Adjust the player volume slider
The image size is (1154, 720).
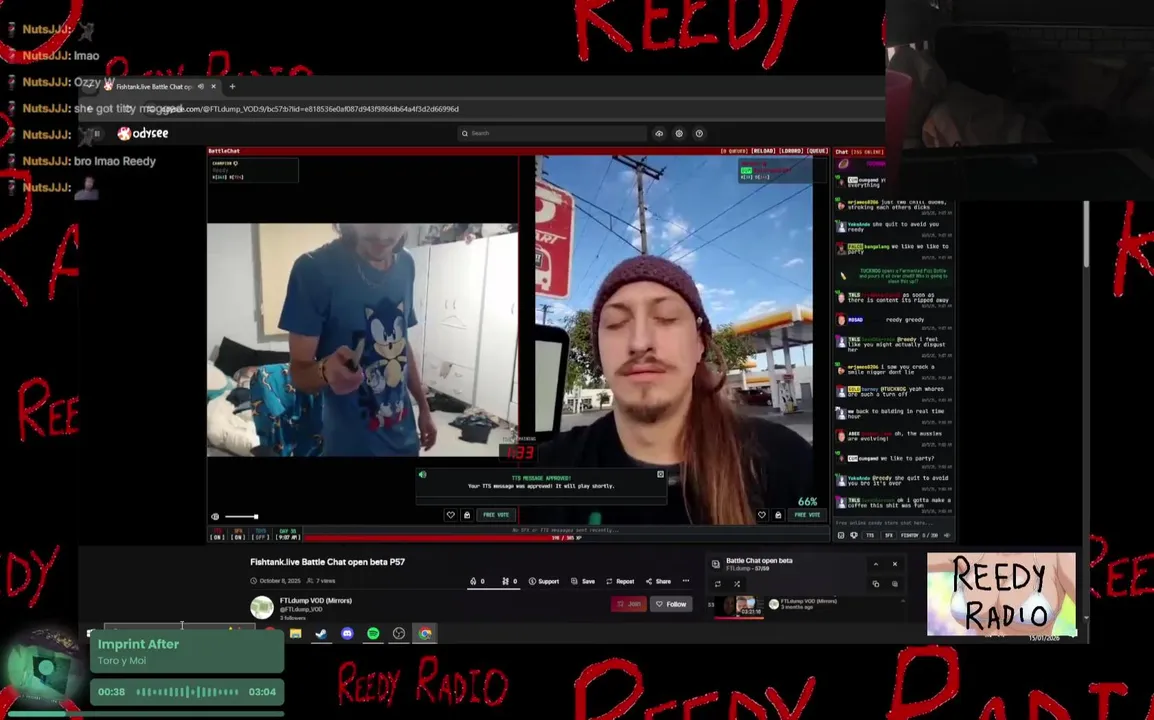241,517
